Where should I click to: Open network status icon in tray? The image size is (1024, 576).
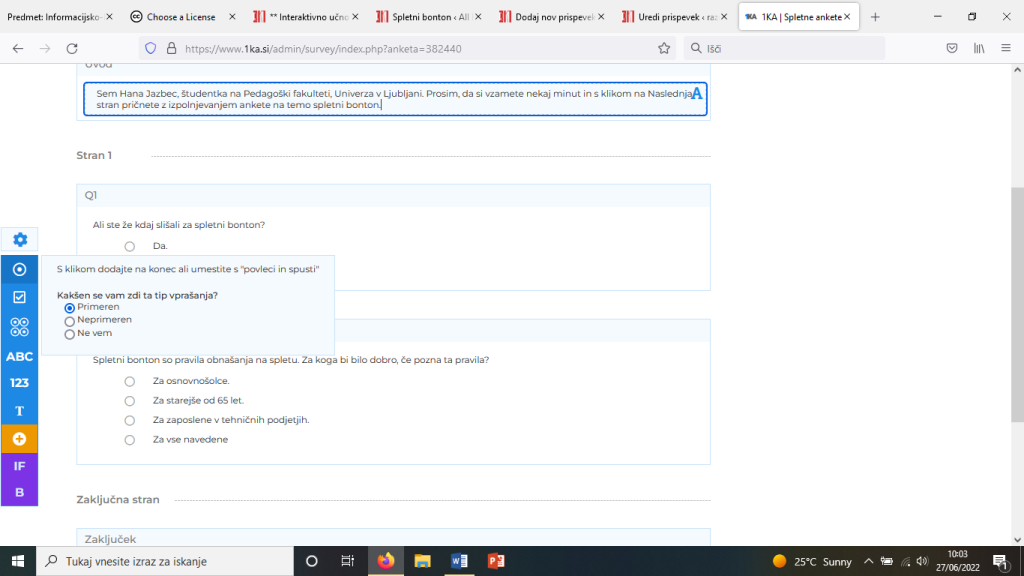pyautogui.click(x=905, y=561)
